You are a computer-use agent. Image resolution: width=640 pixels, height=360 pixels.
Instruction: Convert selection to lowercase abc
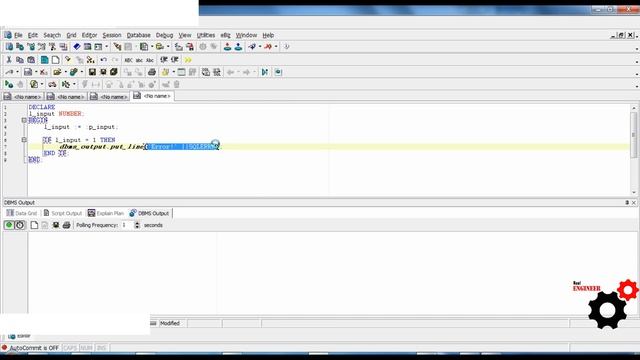(x=139, y=60)
